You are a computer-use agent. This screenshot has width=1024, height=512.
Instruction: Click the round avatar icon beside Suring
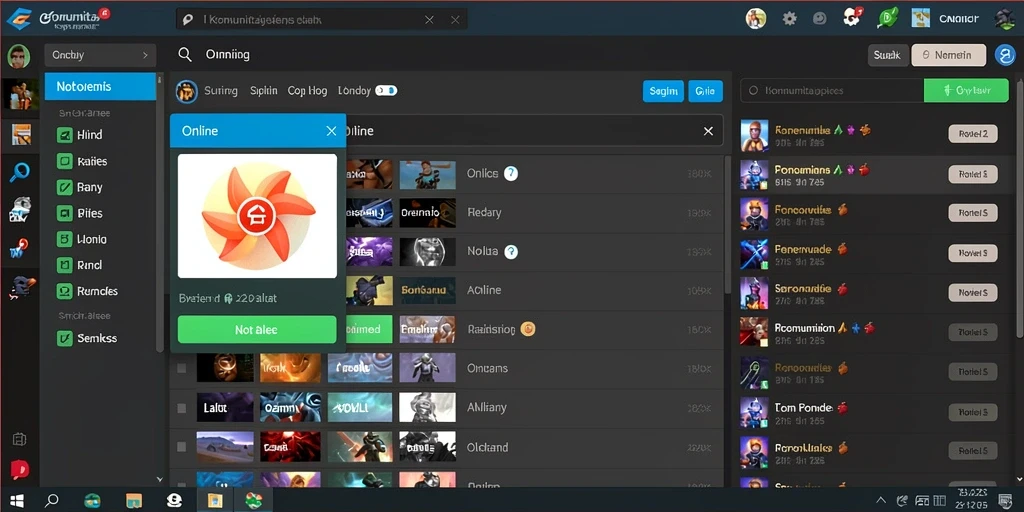187,91
